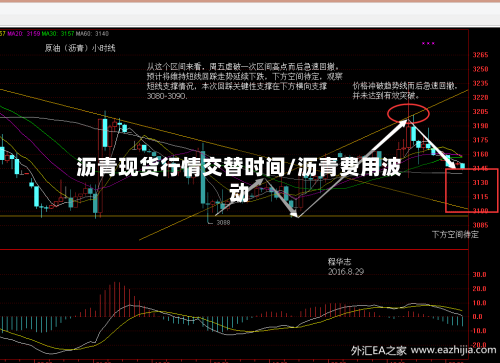The image size is (500, 363).
Task: Click the 3160 price axis label
Action: (480, 154)
